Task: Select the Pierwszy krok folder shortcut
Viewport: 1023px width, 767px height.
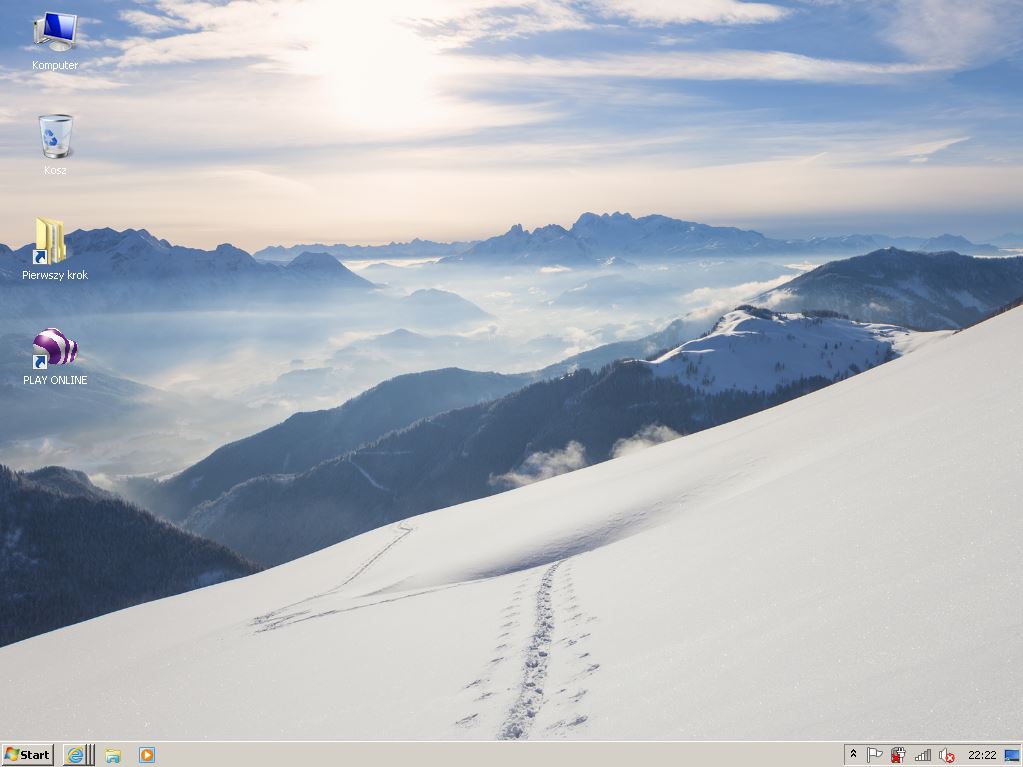Action: point(55,248)
